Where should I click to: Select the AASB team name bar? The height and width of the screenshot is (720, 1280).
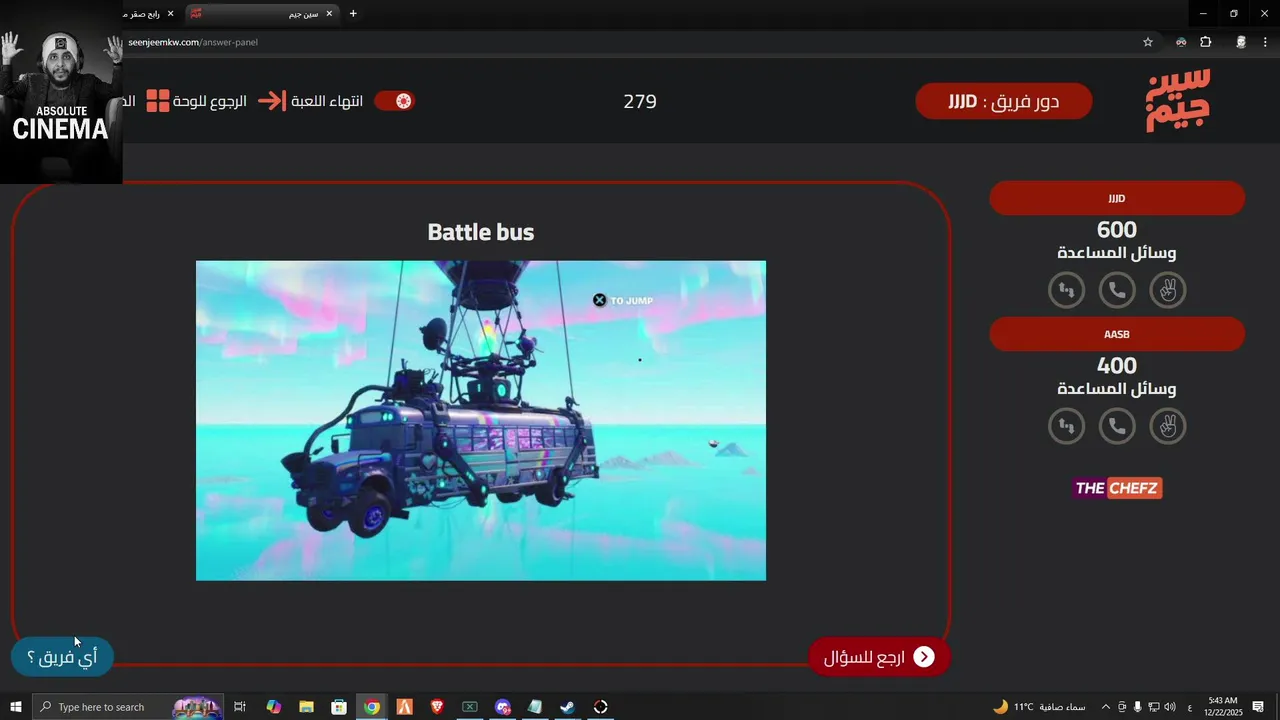[x=1117, y=334]
